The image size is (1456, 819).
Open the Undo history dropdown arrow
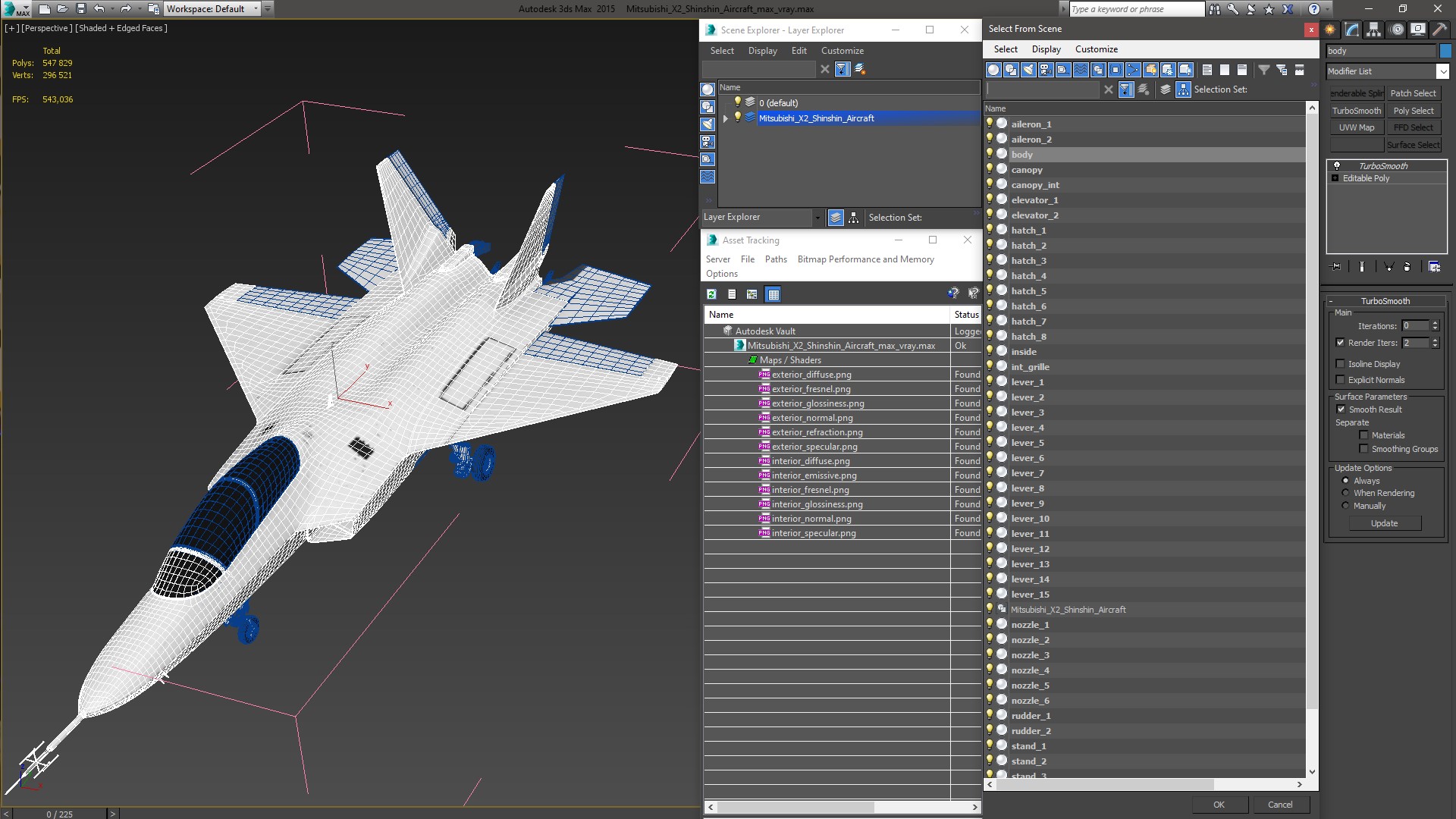pyautogui.click(x=112, y=9)
